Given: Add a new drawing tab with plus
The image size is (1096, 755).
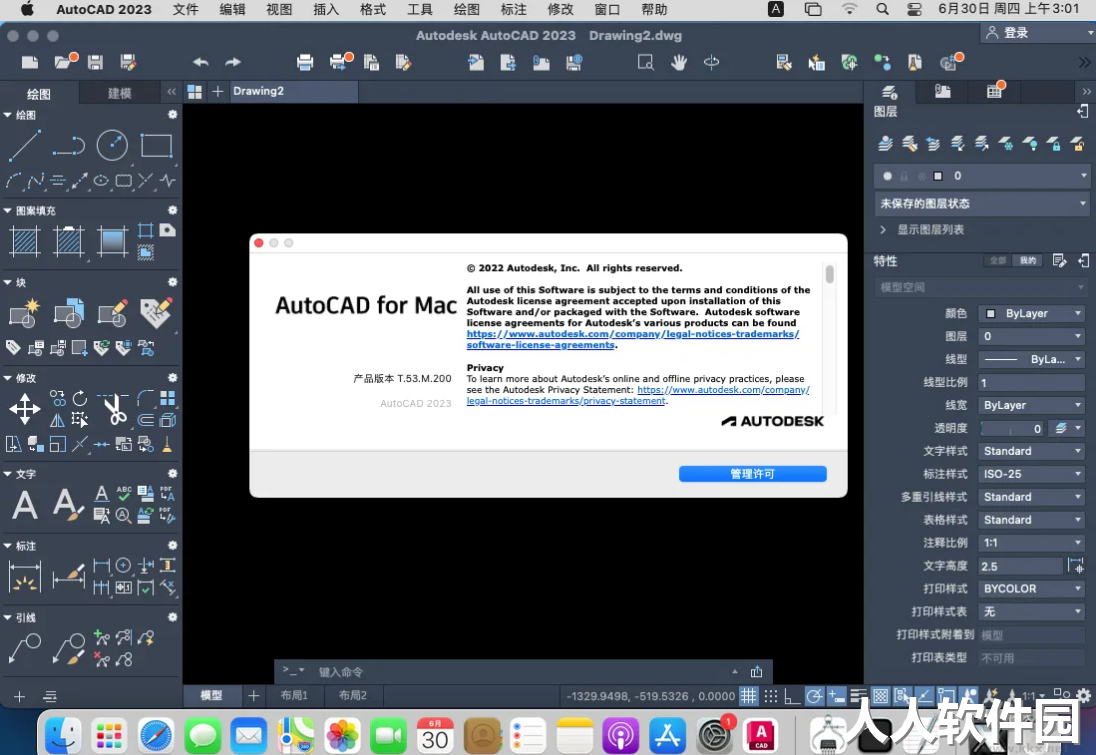Looking at the screenshot, I should coord(218,92).
